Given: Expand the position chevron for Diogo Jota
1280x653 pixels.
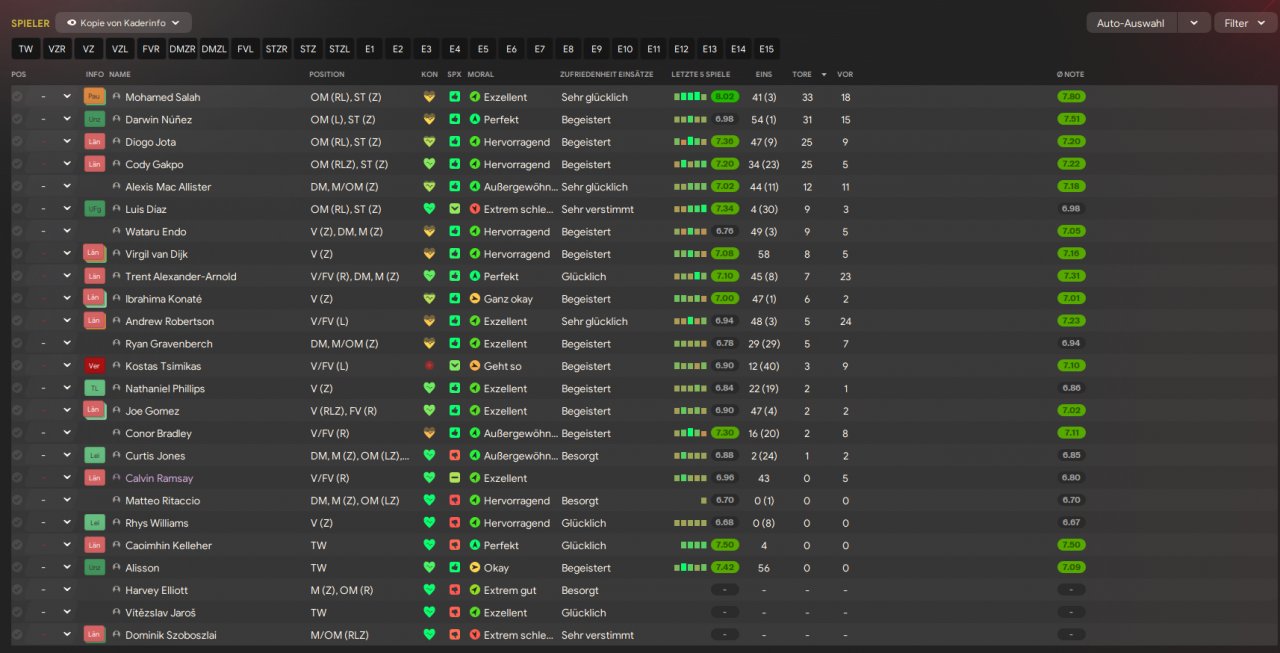Looking at the screenshot, I should point(67,142).
